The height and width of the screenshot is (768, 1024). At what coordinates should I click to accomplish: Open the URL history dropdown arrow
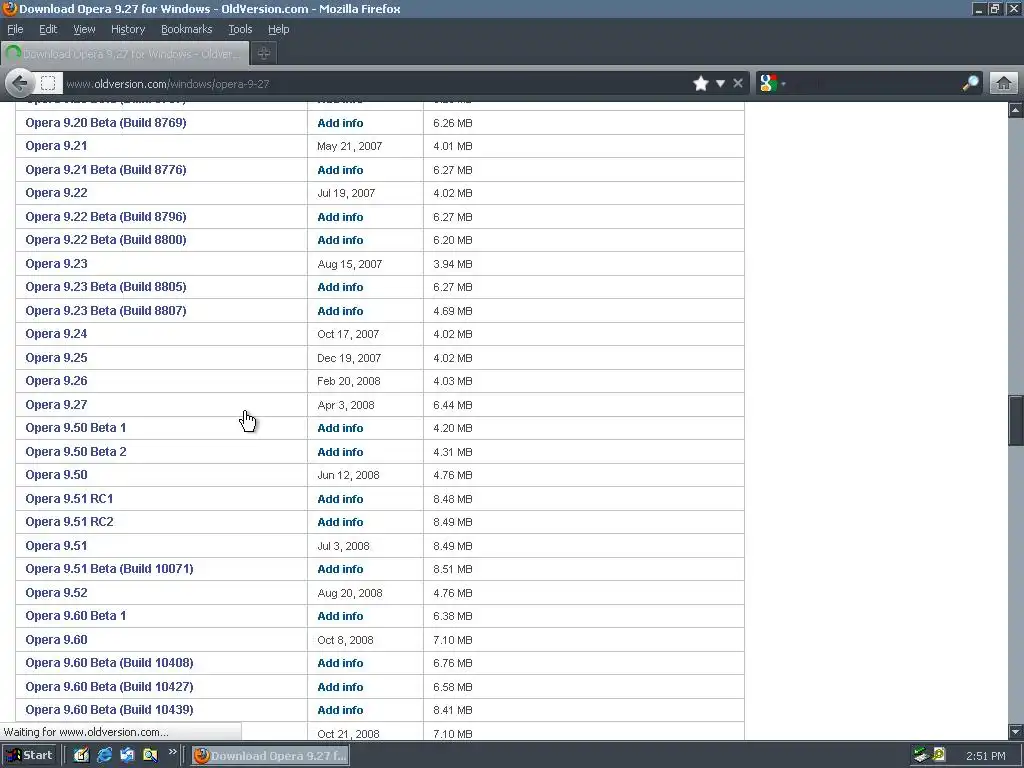(x=720, y=84)
